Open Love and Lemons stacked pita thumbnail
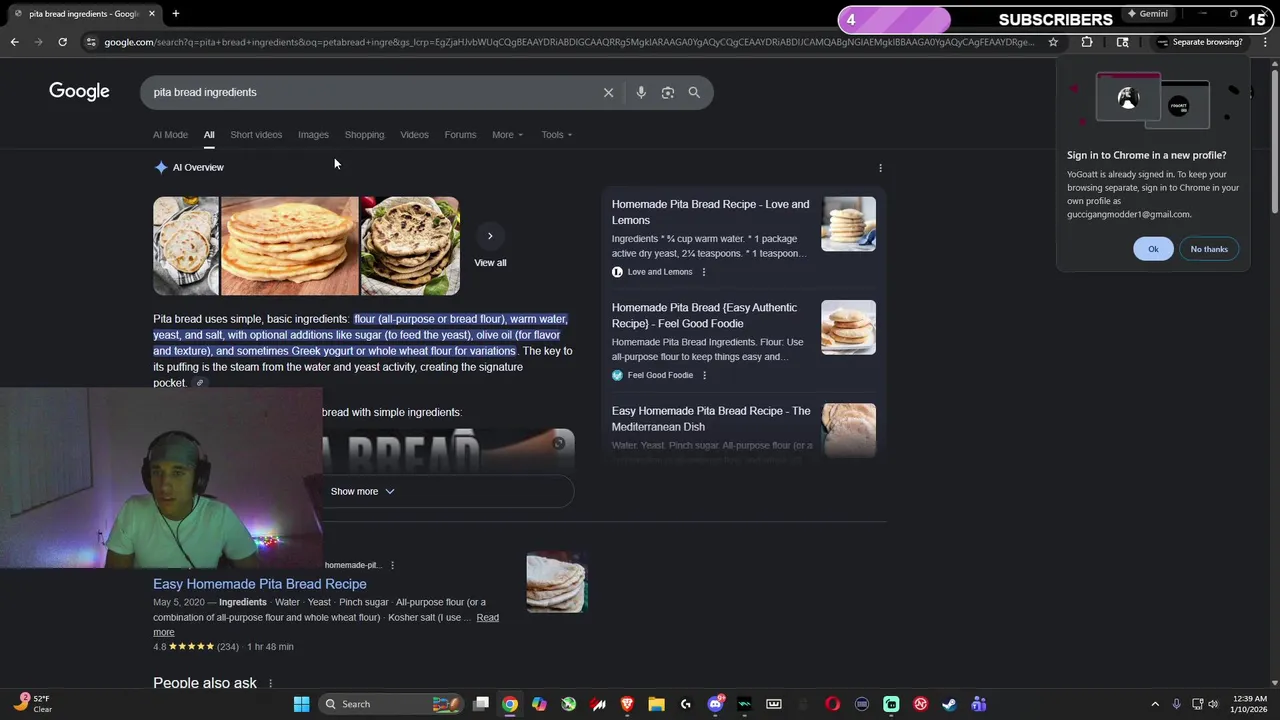 point(848,224)
